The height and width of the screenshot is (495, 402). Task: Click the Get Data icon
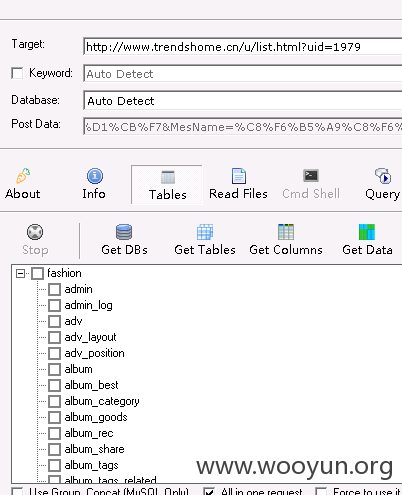click(367, 232)
